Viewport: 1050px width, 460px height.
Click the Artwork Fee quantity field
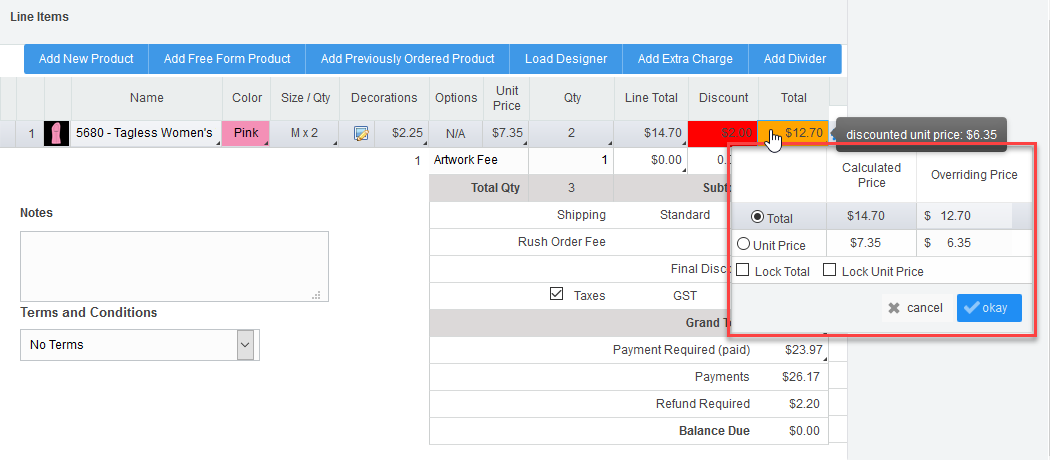571,160
